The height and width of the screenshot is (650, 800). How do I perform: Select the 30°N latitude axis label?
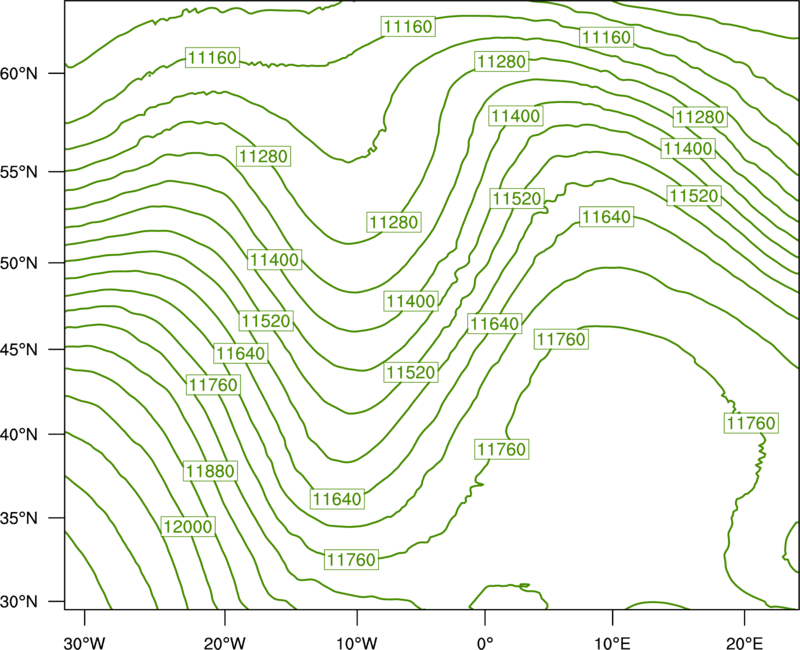[19, 602]
